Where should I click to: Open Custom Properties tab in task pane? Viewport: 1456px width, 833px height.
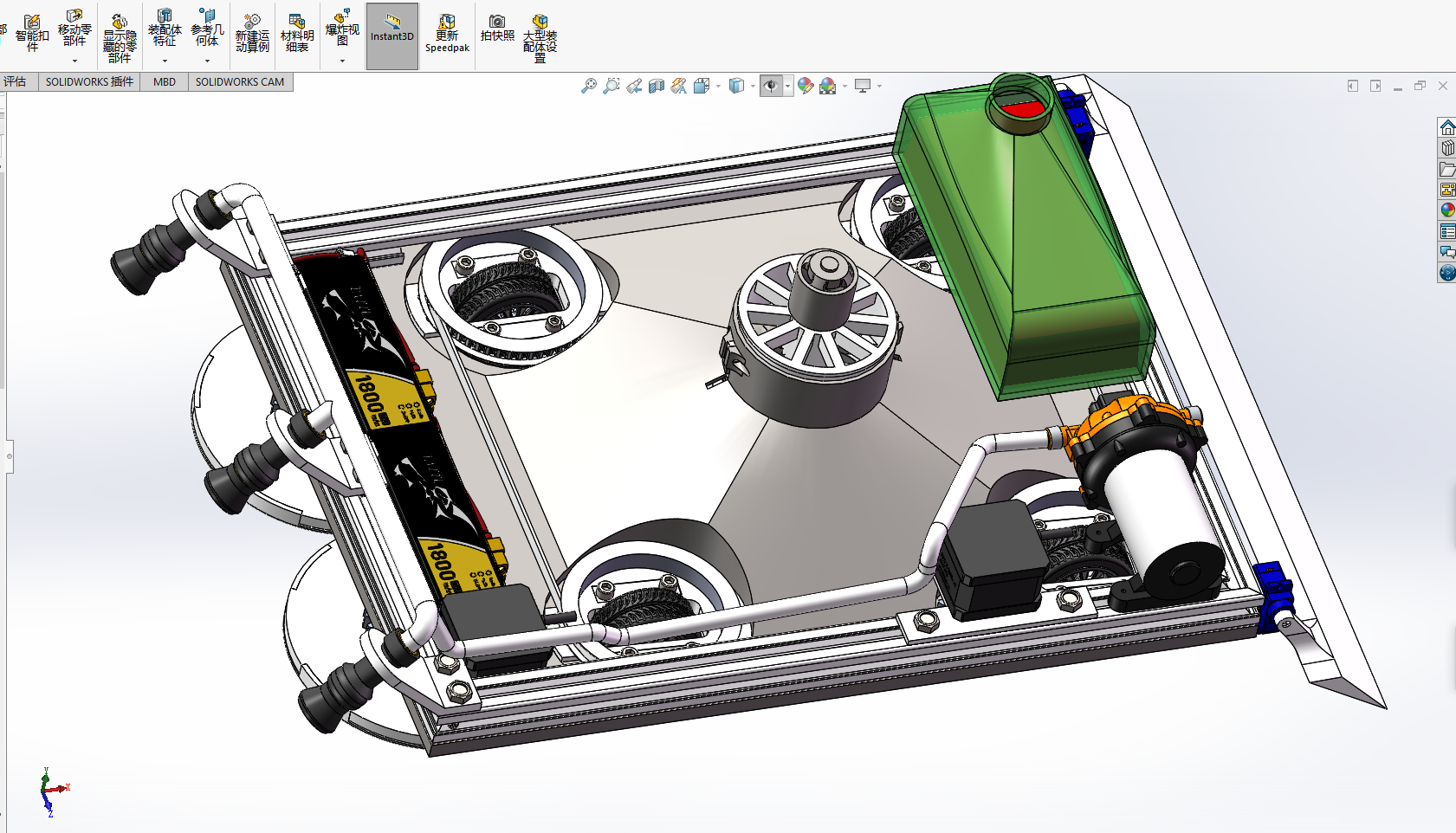[x=1447, y=231]
